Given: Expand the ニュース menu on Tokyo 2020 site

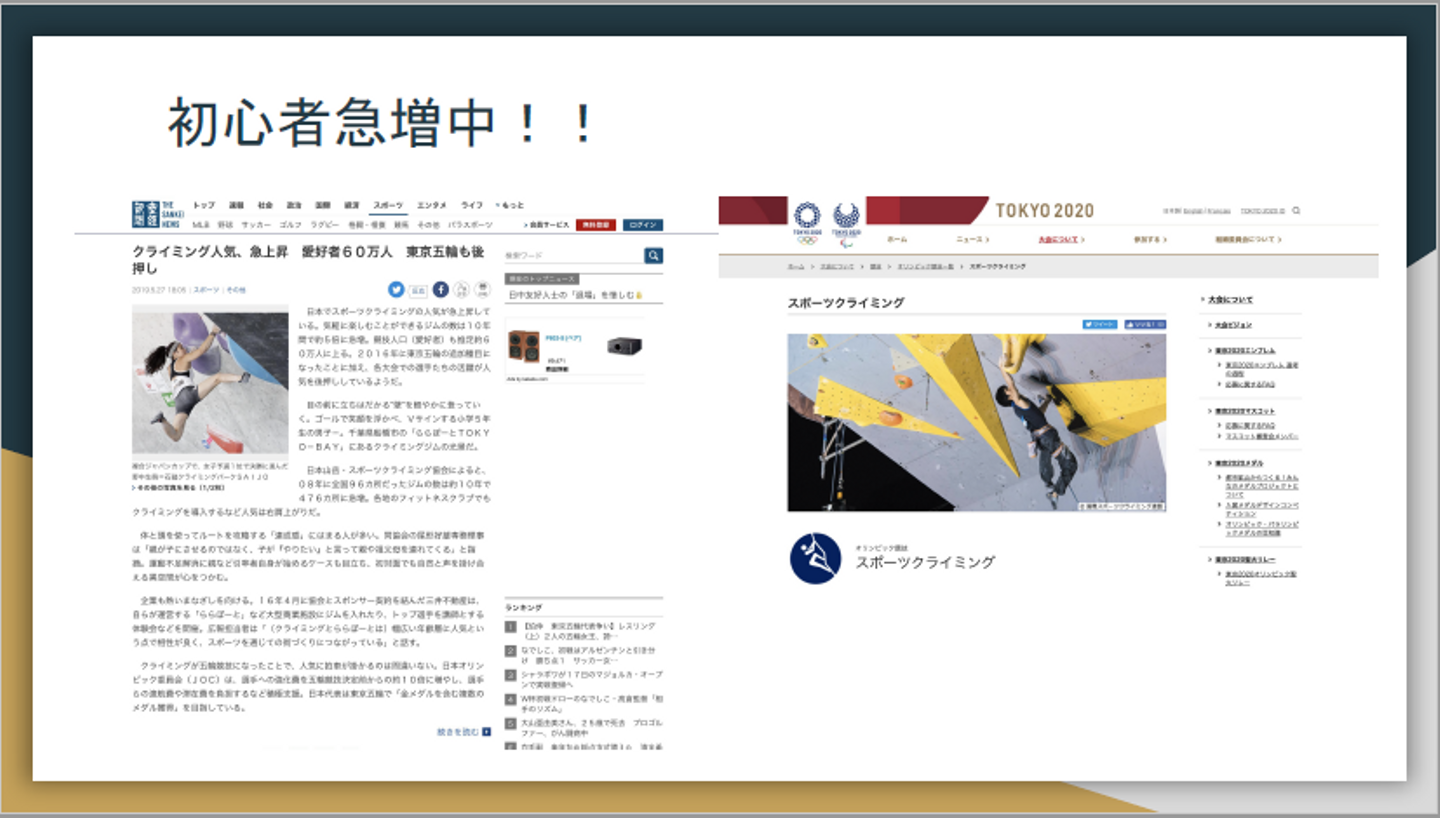Looking at the screenshot, I should 972,240.
